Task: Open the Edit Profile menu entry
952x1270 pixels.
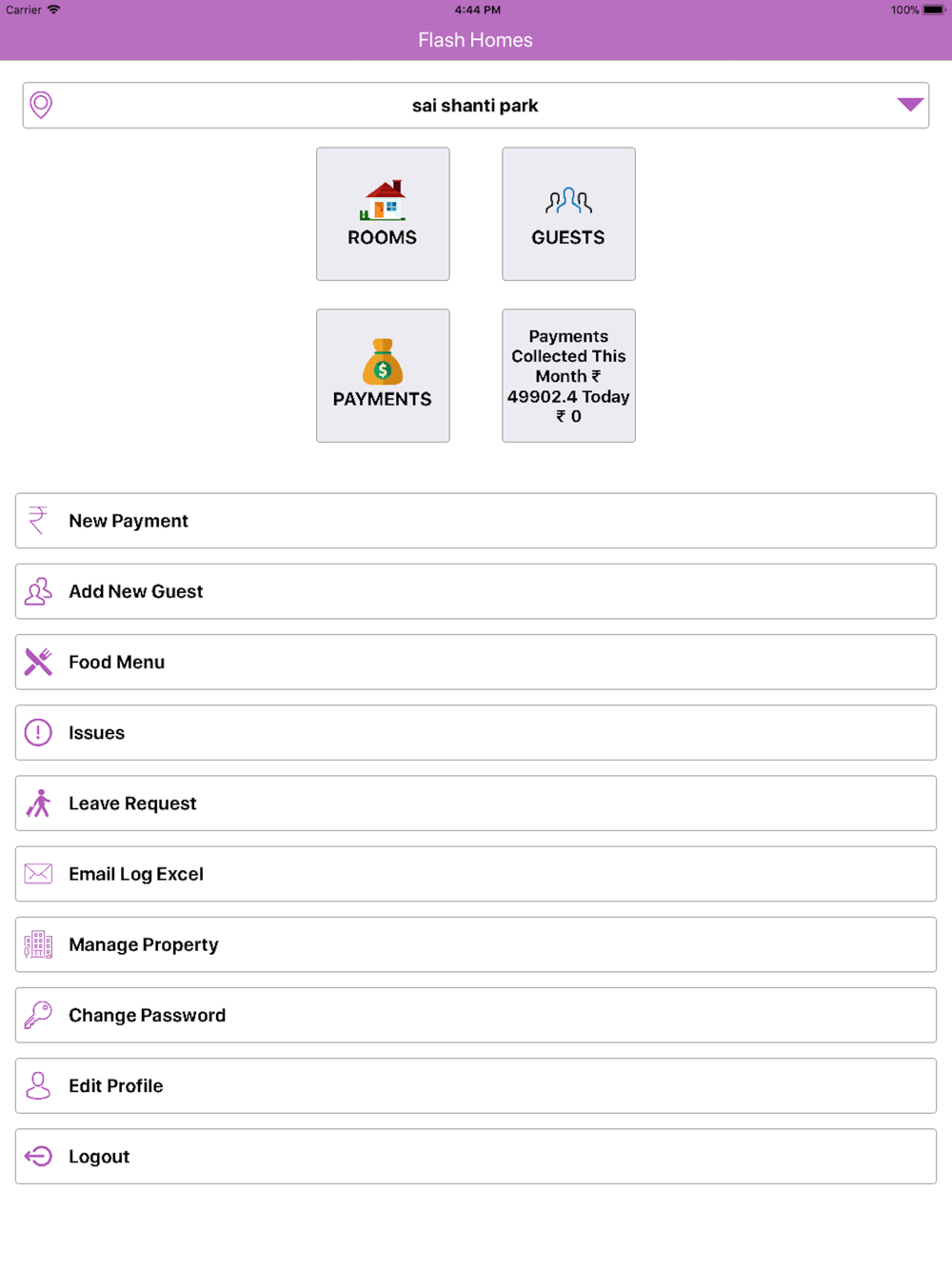Action: click(x=476, y=1085)
